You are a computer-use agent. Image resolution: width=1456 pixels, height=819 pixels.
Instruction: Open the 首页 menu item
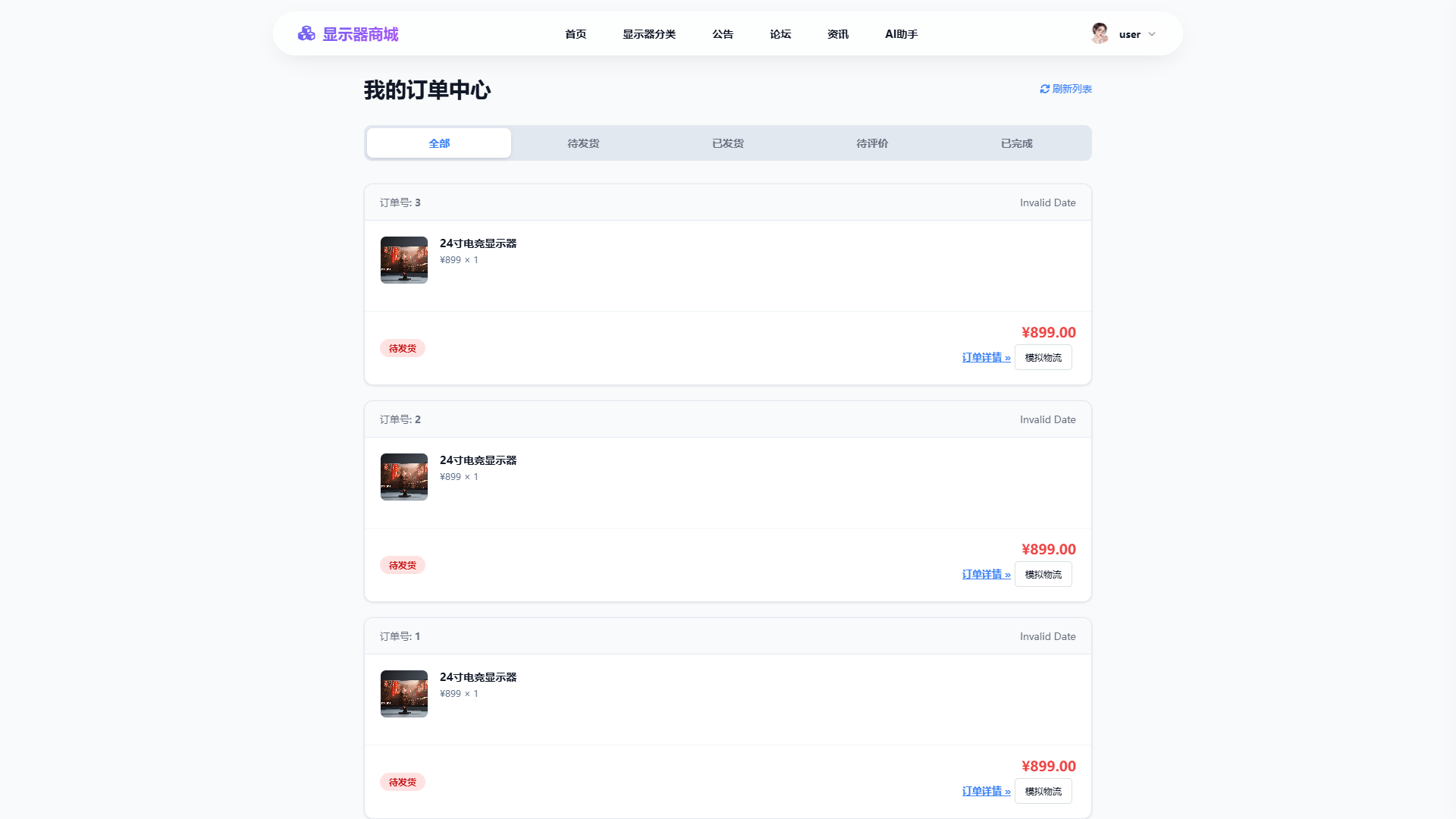[576, 34]
